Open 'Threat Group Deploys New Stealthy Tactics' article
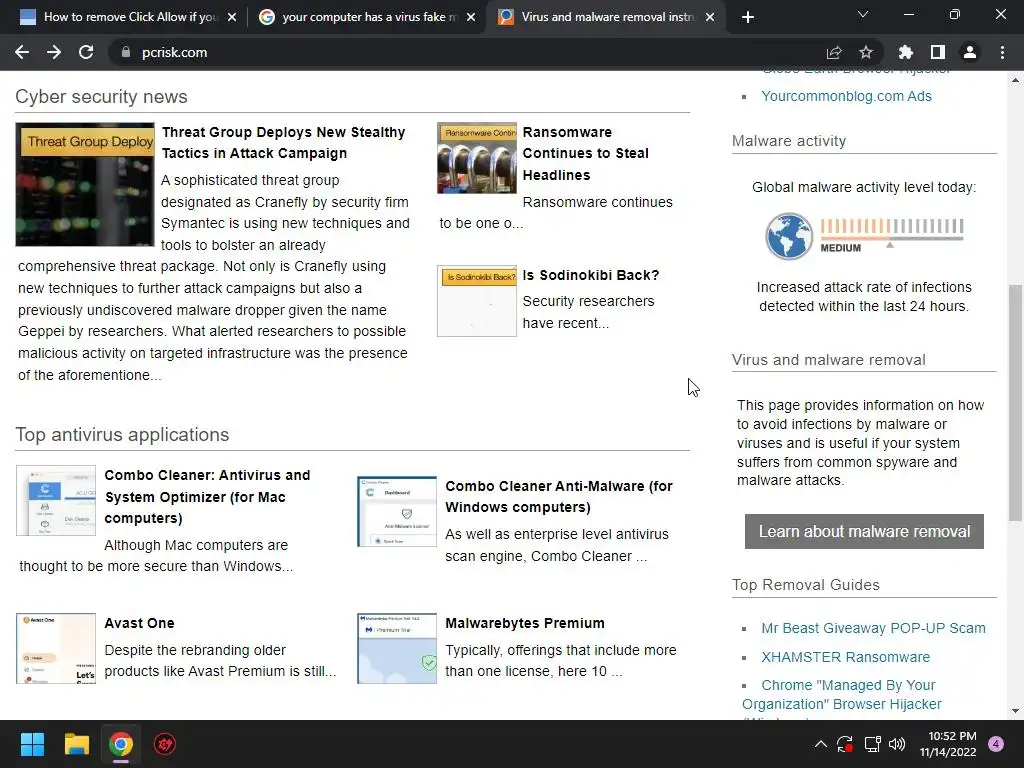The height and width of the screenshot is (768, 1024). tap(283, 142)
